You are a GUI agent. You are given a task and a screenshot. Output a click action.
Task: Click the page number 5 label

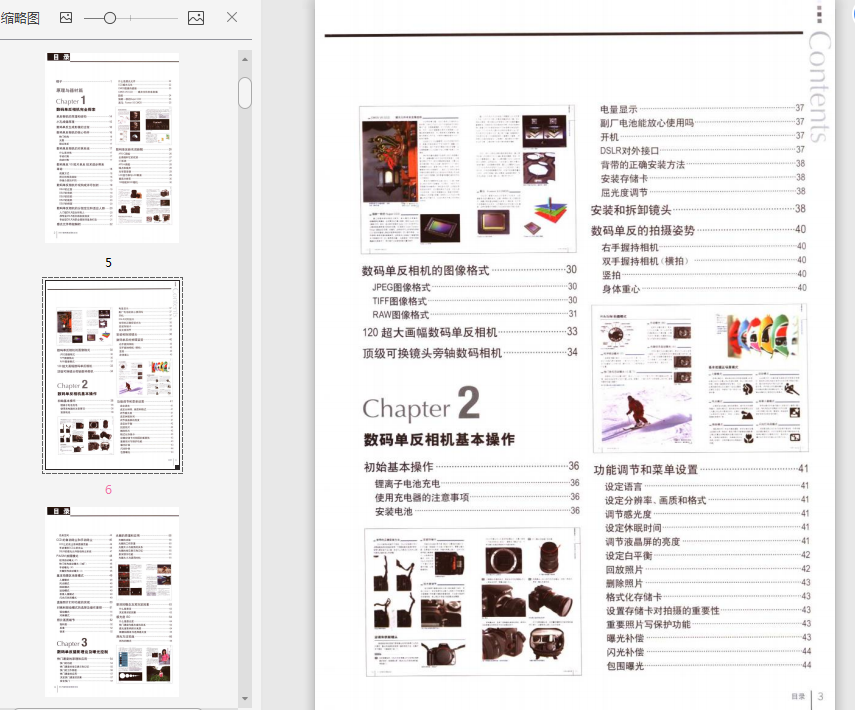point(109,263)
